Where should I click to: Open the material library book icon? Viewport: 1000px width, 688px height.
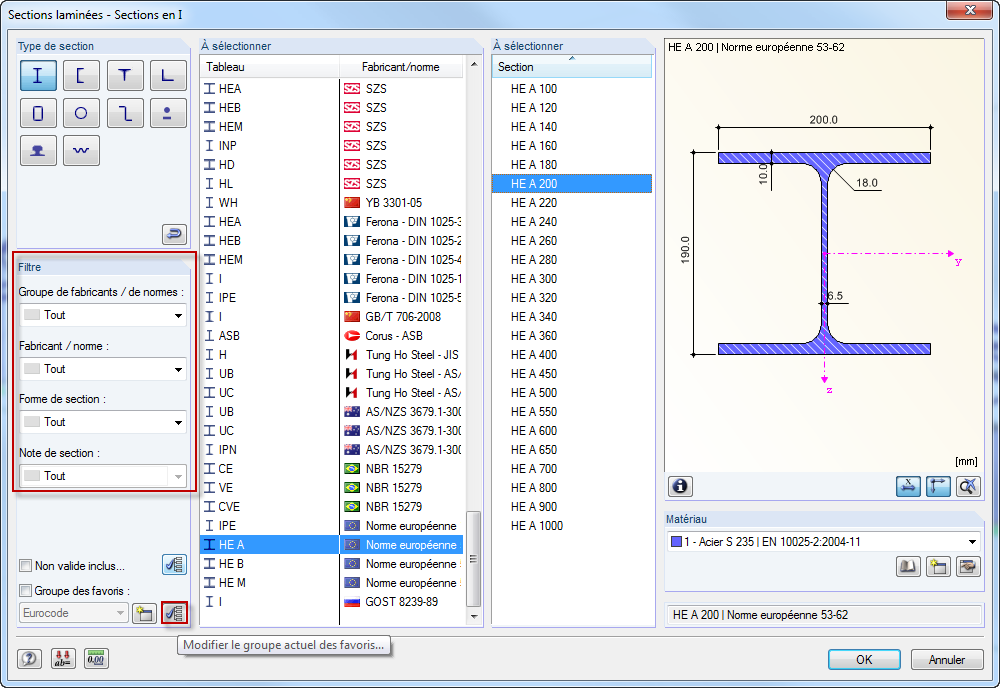(908, 566)
